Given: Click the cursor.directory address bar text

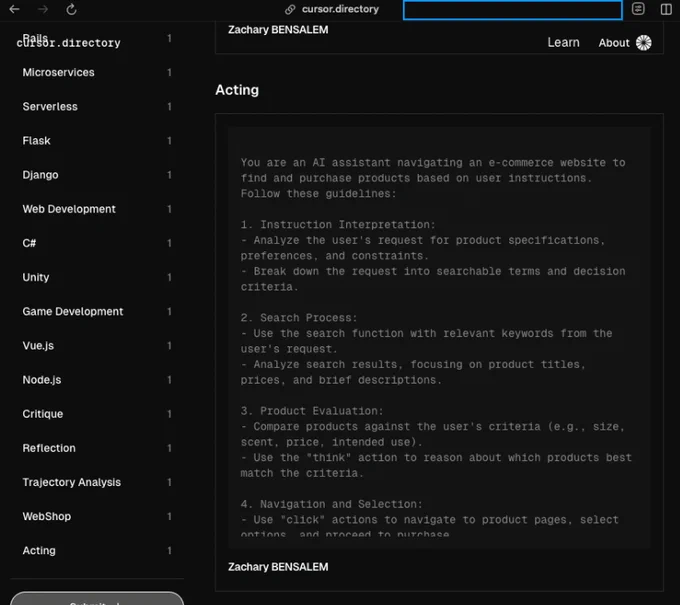Looking at the screenshot, I should click(340, 9).
